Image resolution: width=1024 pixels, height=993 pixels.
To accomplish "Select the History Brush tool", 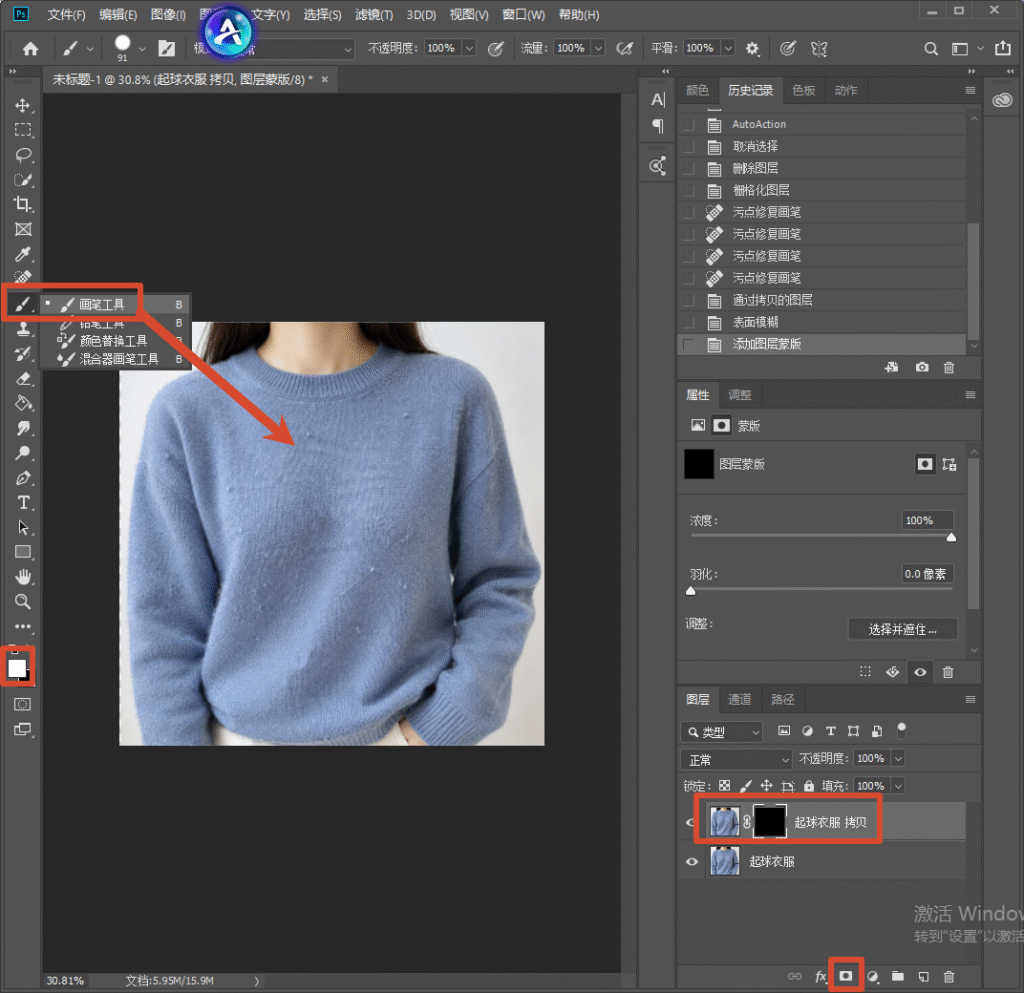I will (23, 354).
